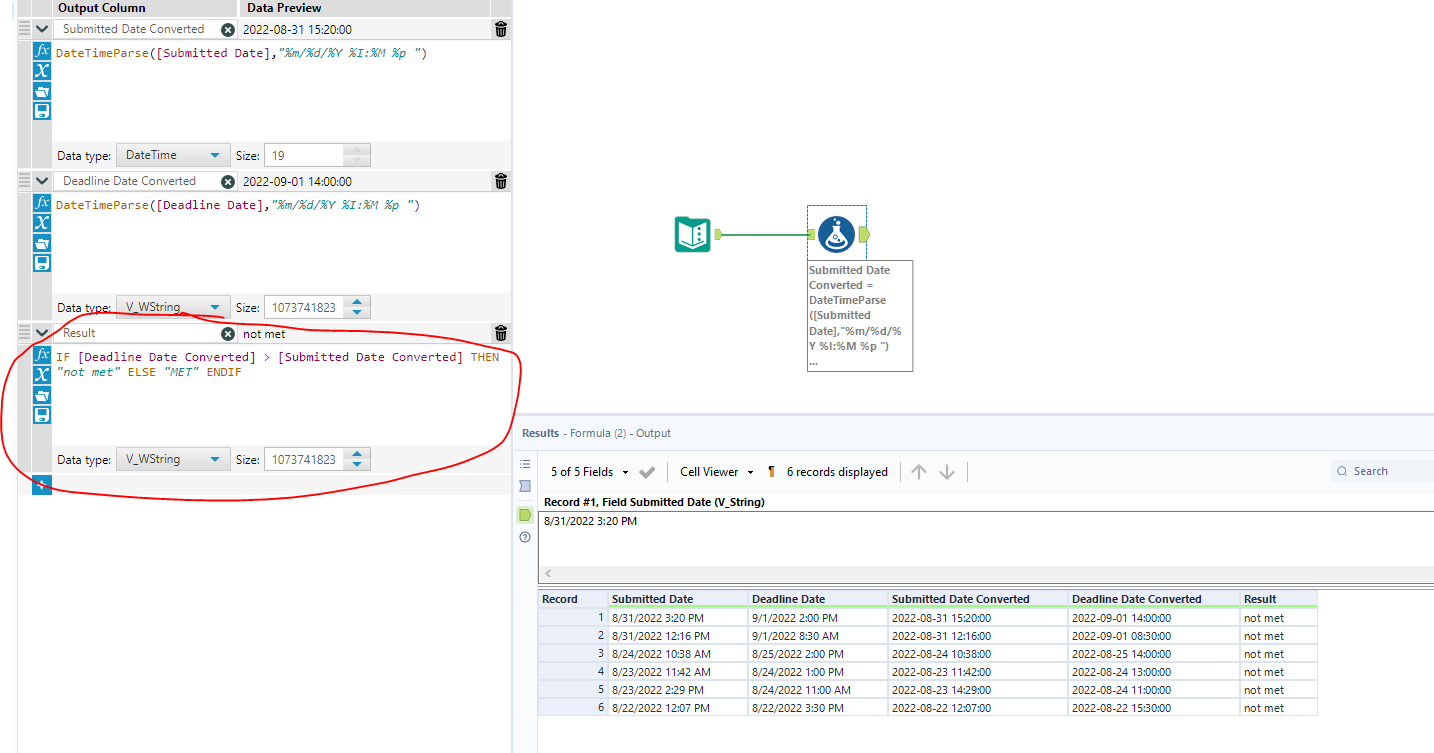
Task: Apply field selection with the checkmark
Action: click(646, 470)
